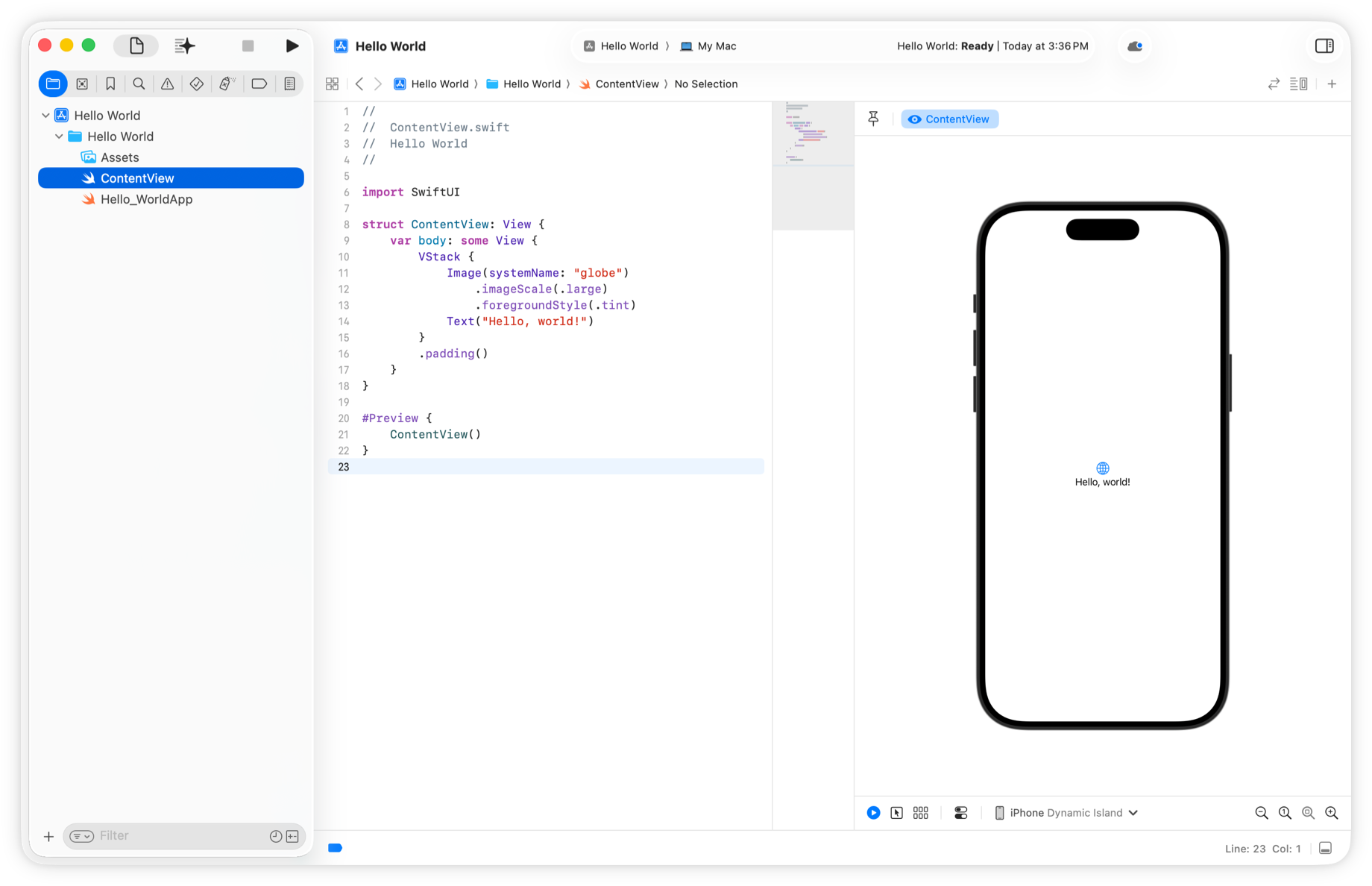Expand the filter options in the filter field

click(81, 836)
